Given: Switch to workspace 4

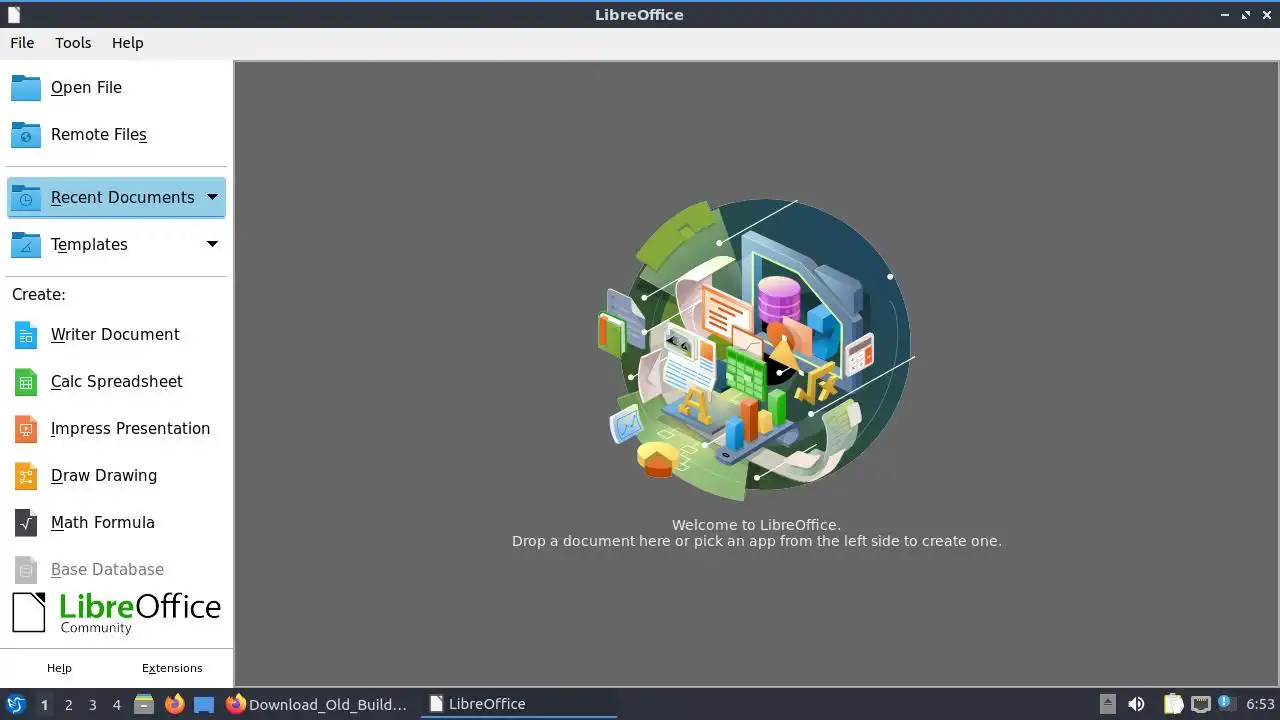Looking at the screenshot, I should point(116,705).
